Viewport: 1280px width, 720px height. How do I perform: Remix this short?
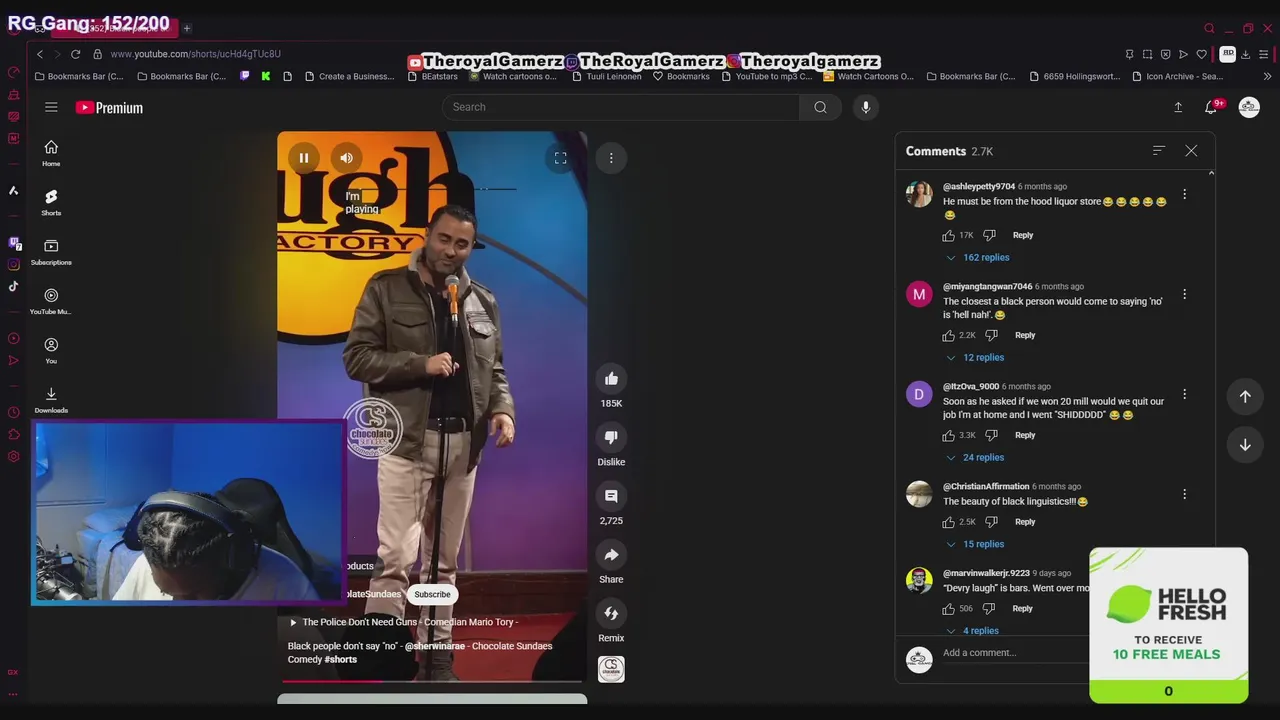(x=611, y=613)
